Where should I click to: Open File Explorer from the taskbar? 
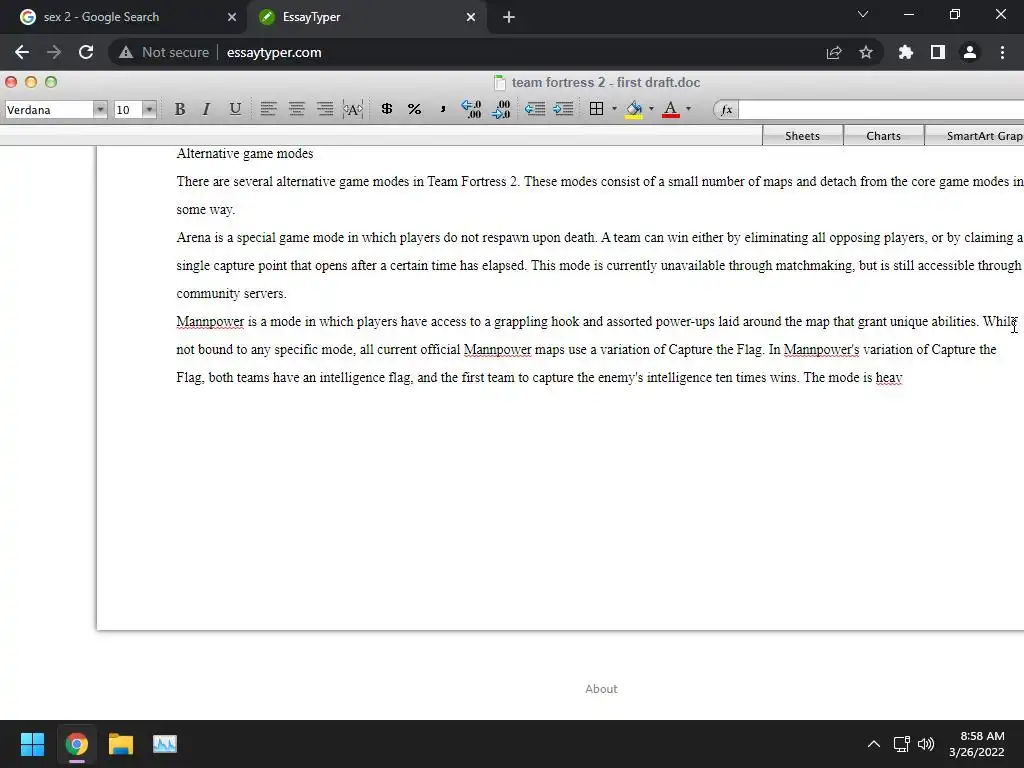[x=121, y=744]
